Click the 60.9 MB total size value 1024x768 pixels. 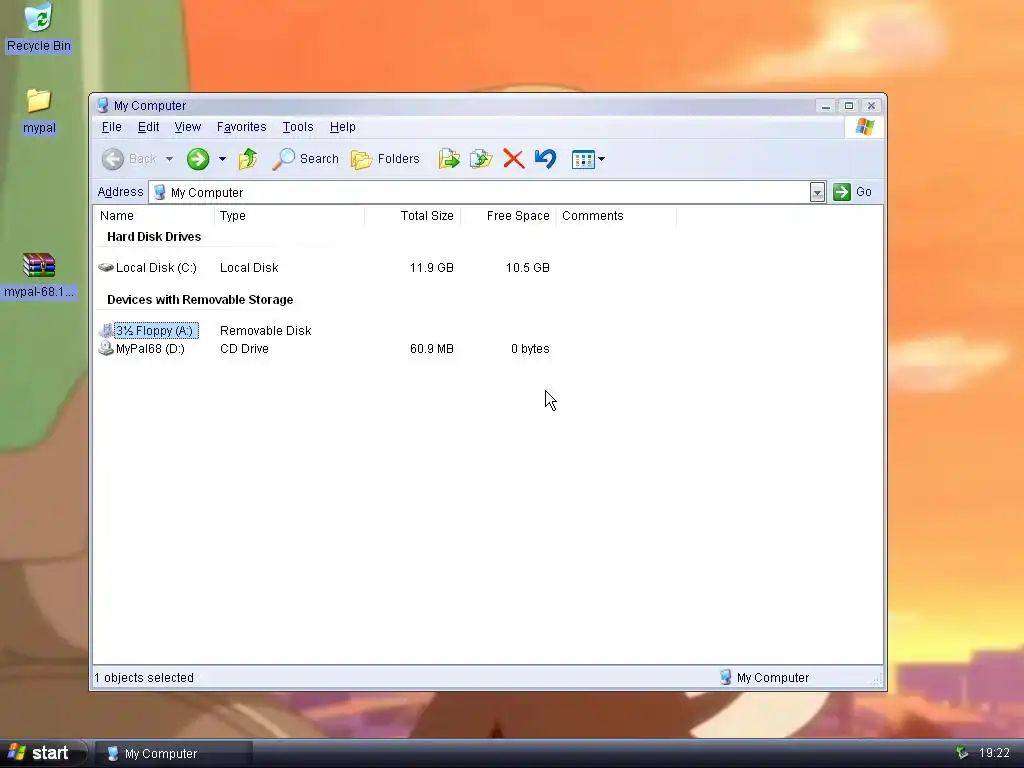click(432, 349)
